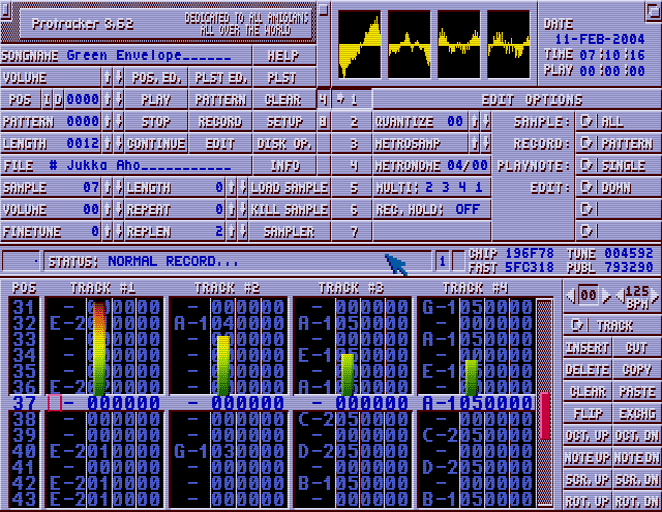Open the DISK OP. screen
The image size is (662, 512).
click(x=284, y=144)
